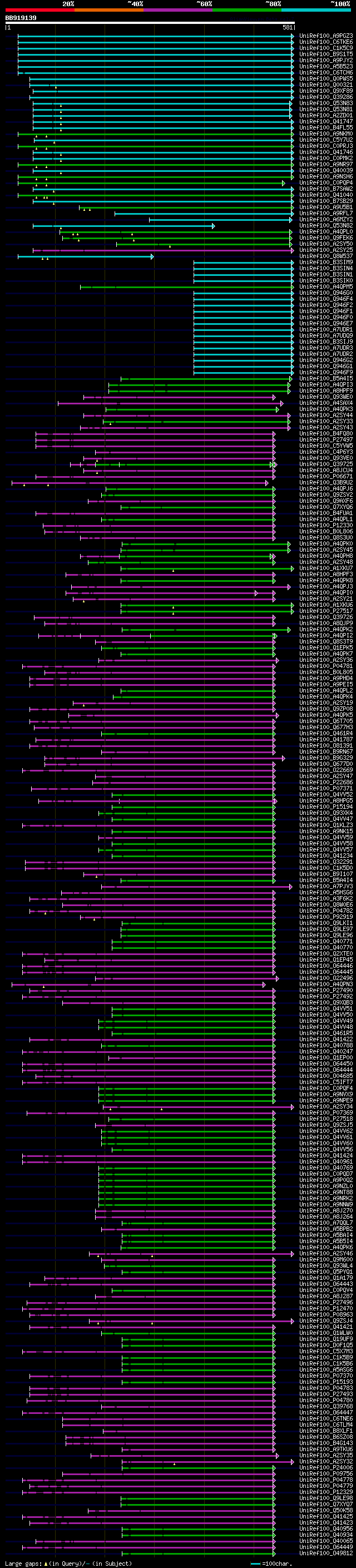
Task: Select label UniRef100_B7SAW2
Action: pos(326,189)
